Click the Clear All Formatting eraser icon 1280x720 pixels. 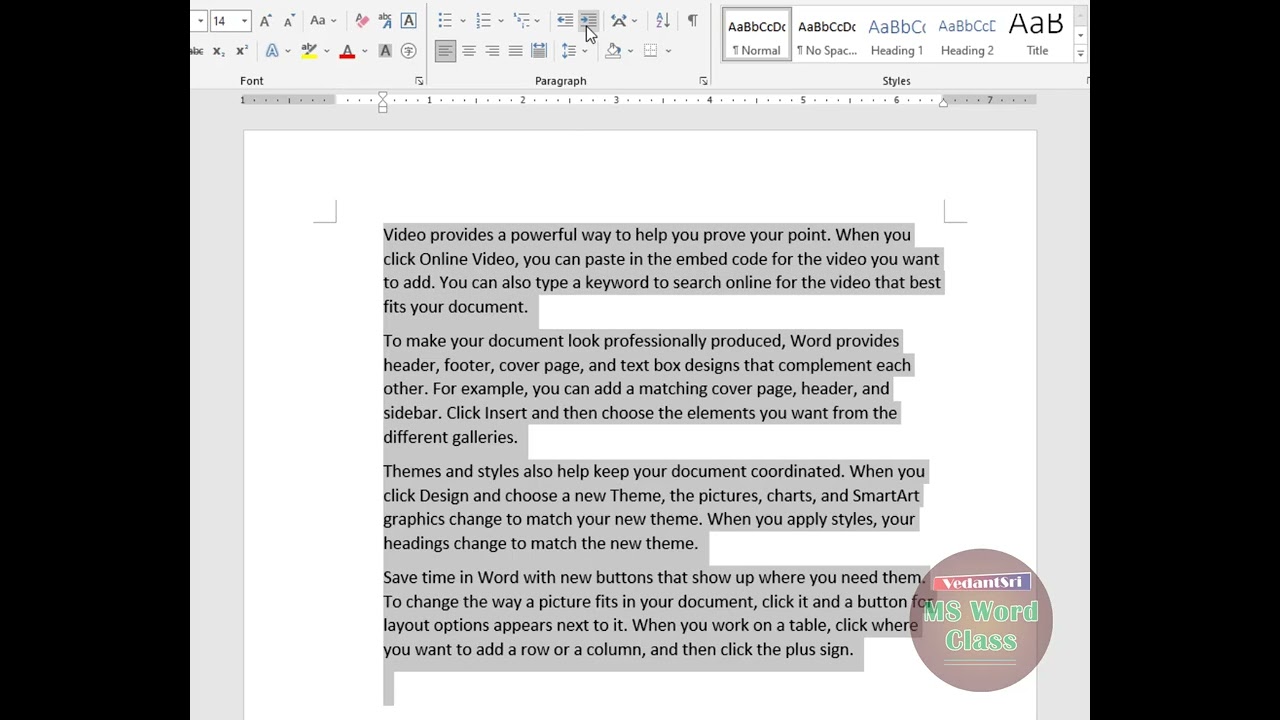coord(362,20)
